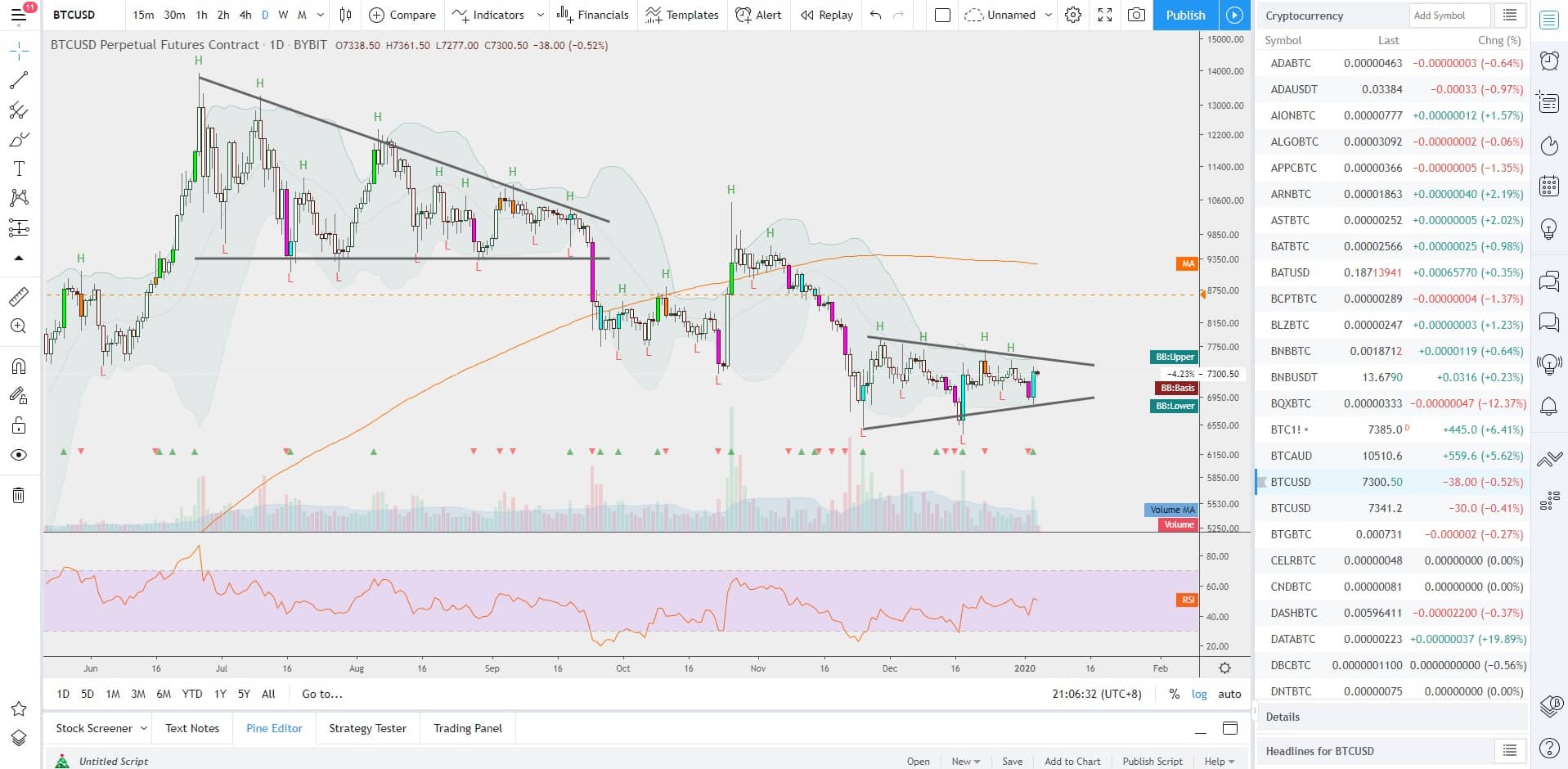Select ADABTC in the watchlist
This screenshot has height=769, width=1568.
tap(1392, 63)
